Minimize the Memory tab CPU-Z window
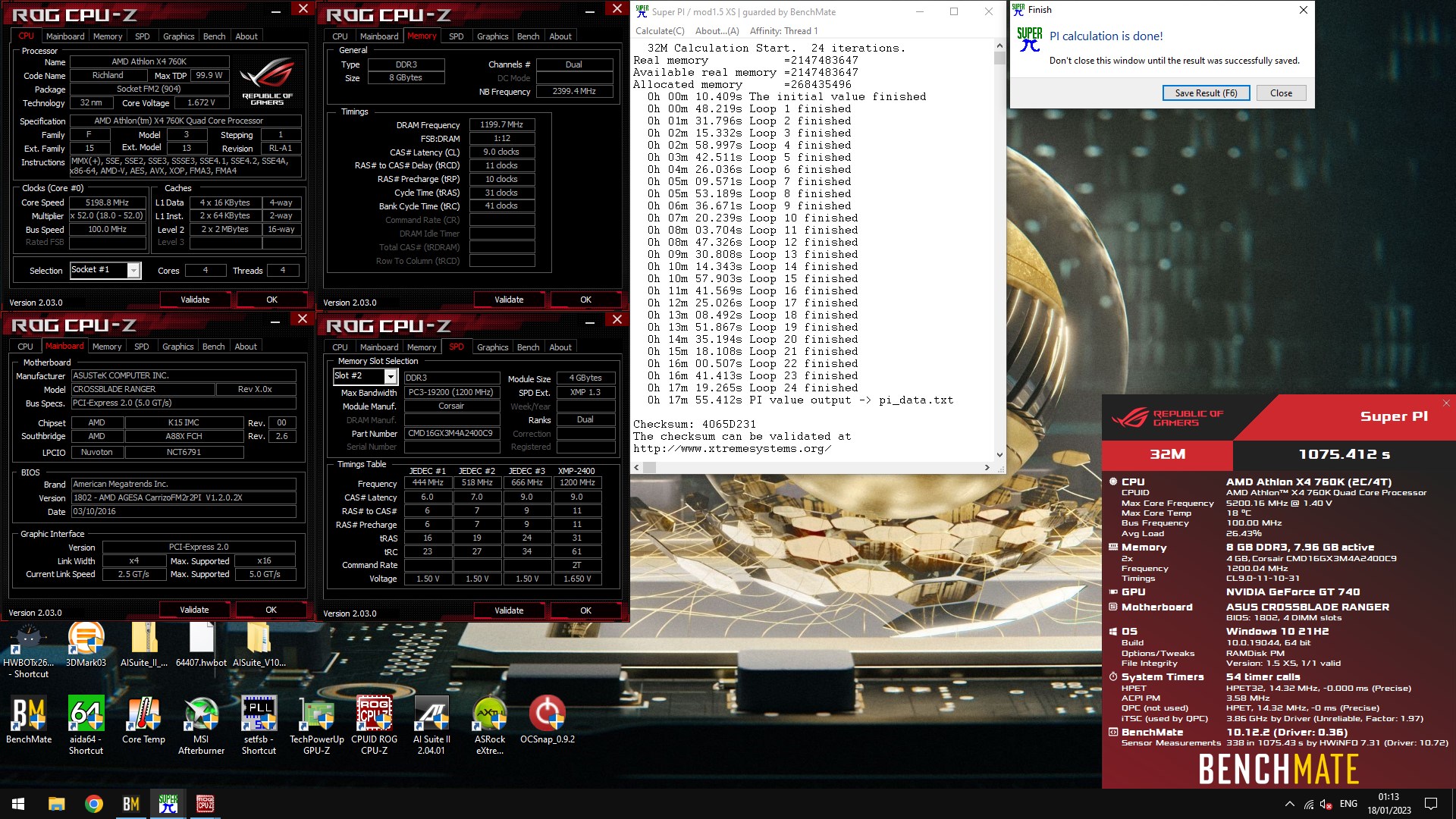The image size is (1456, 819). (x=590, y=11)
